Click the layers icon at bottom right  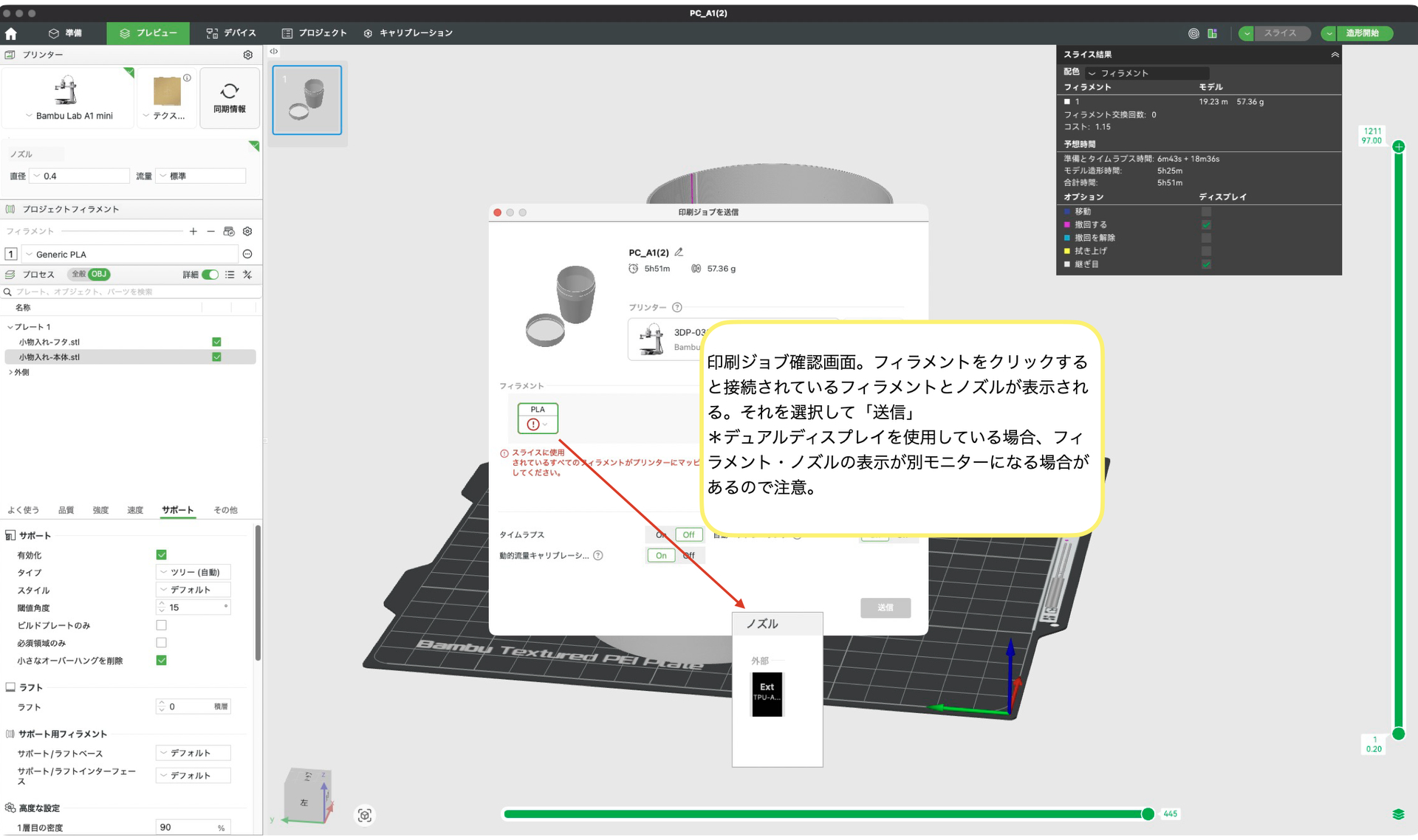(x=1398, y=814)
